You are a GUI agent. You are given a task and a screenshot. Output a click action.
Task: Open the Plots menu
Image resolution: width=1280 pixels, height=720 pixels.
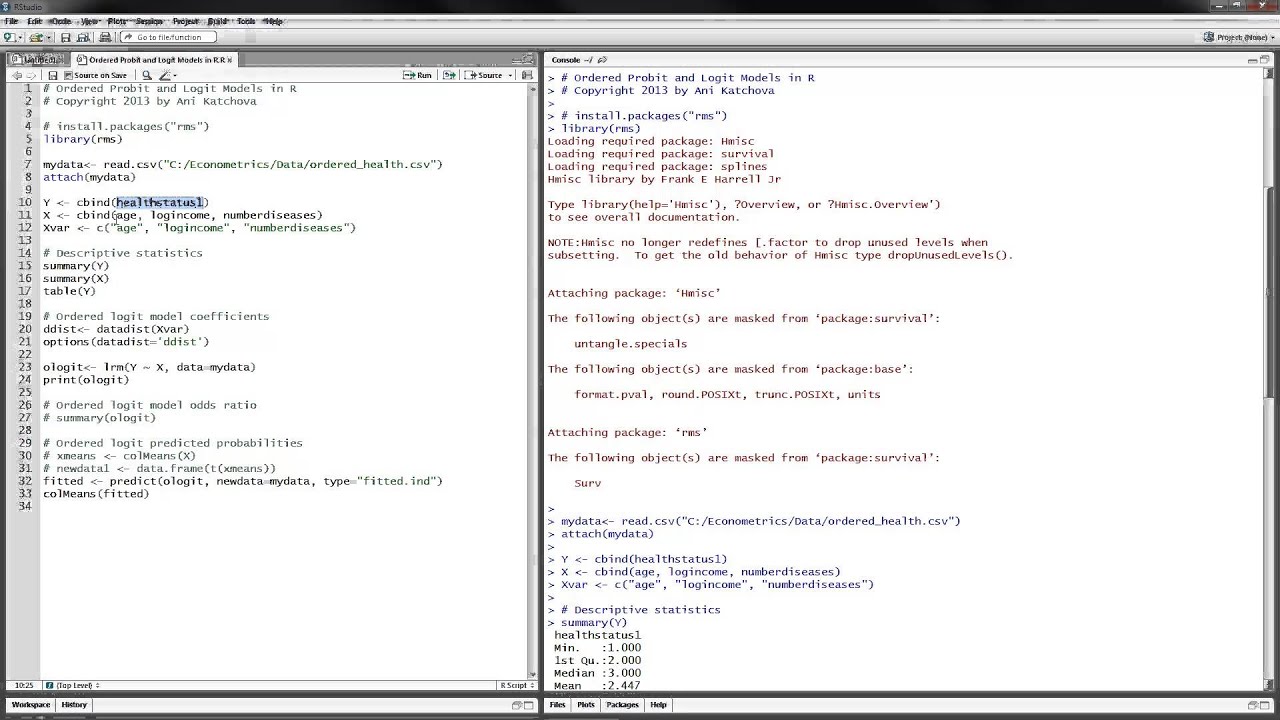tap(117, 21)
